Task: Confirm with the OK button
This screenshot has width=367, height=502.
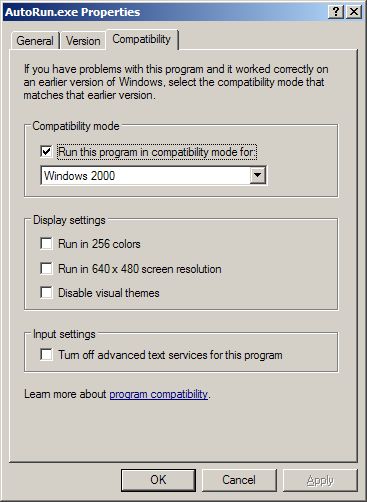Action: (x=158, y=480)
